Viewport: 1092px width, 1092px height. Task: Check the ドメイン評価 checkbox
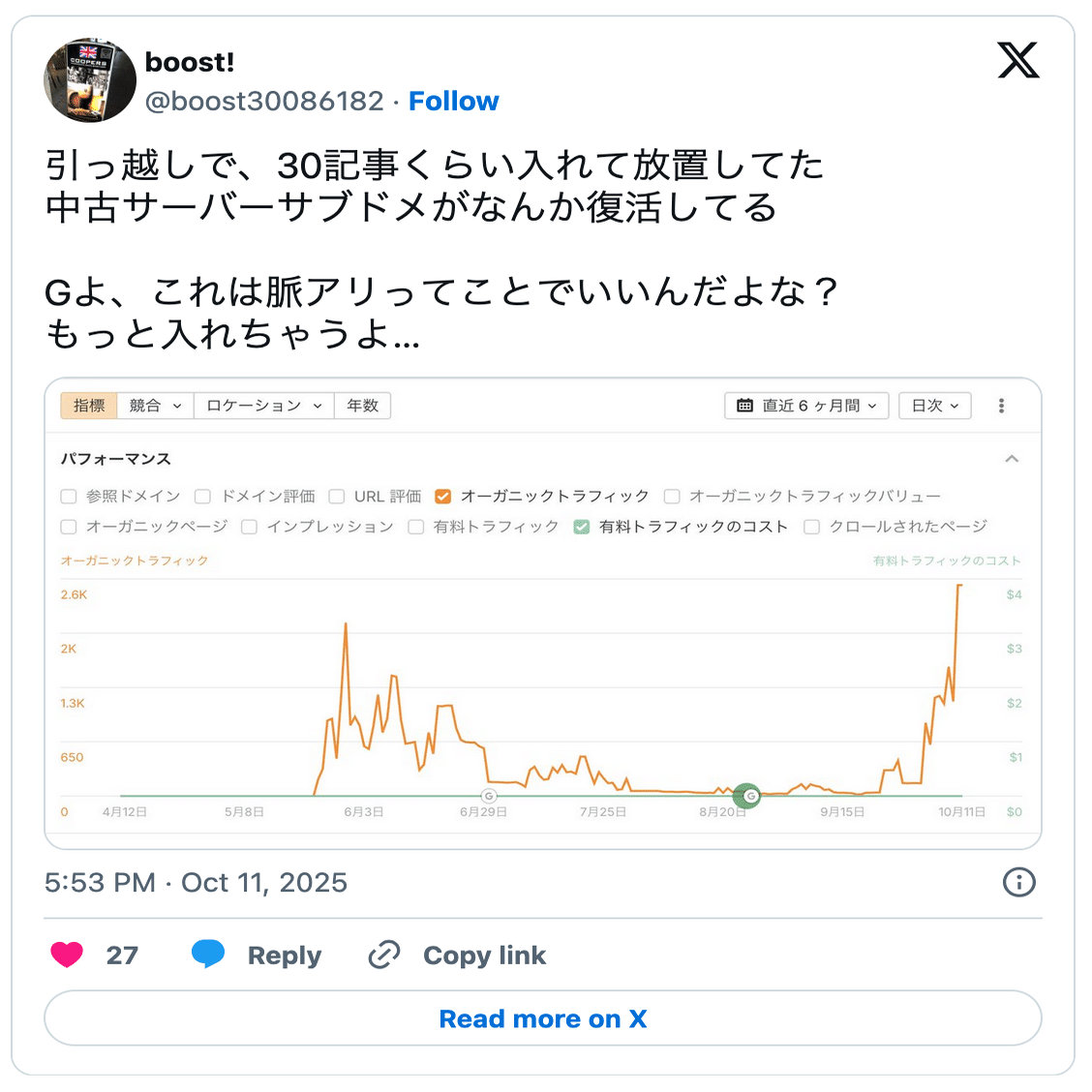[202, 497]
